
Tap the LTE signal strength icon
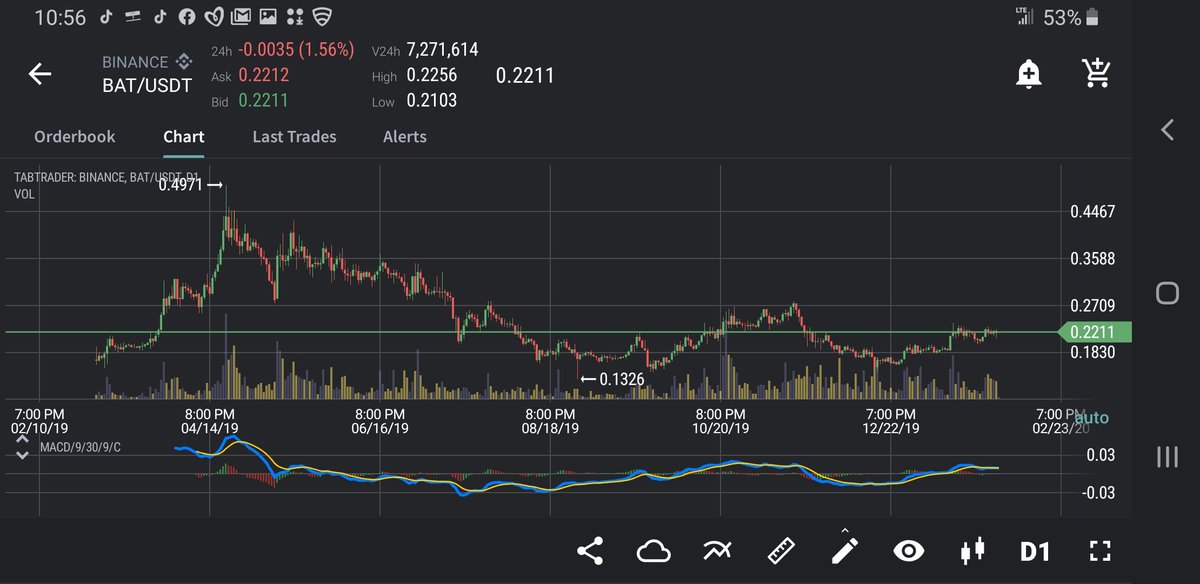[x=1023, y=17]
